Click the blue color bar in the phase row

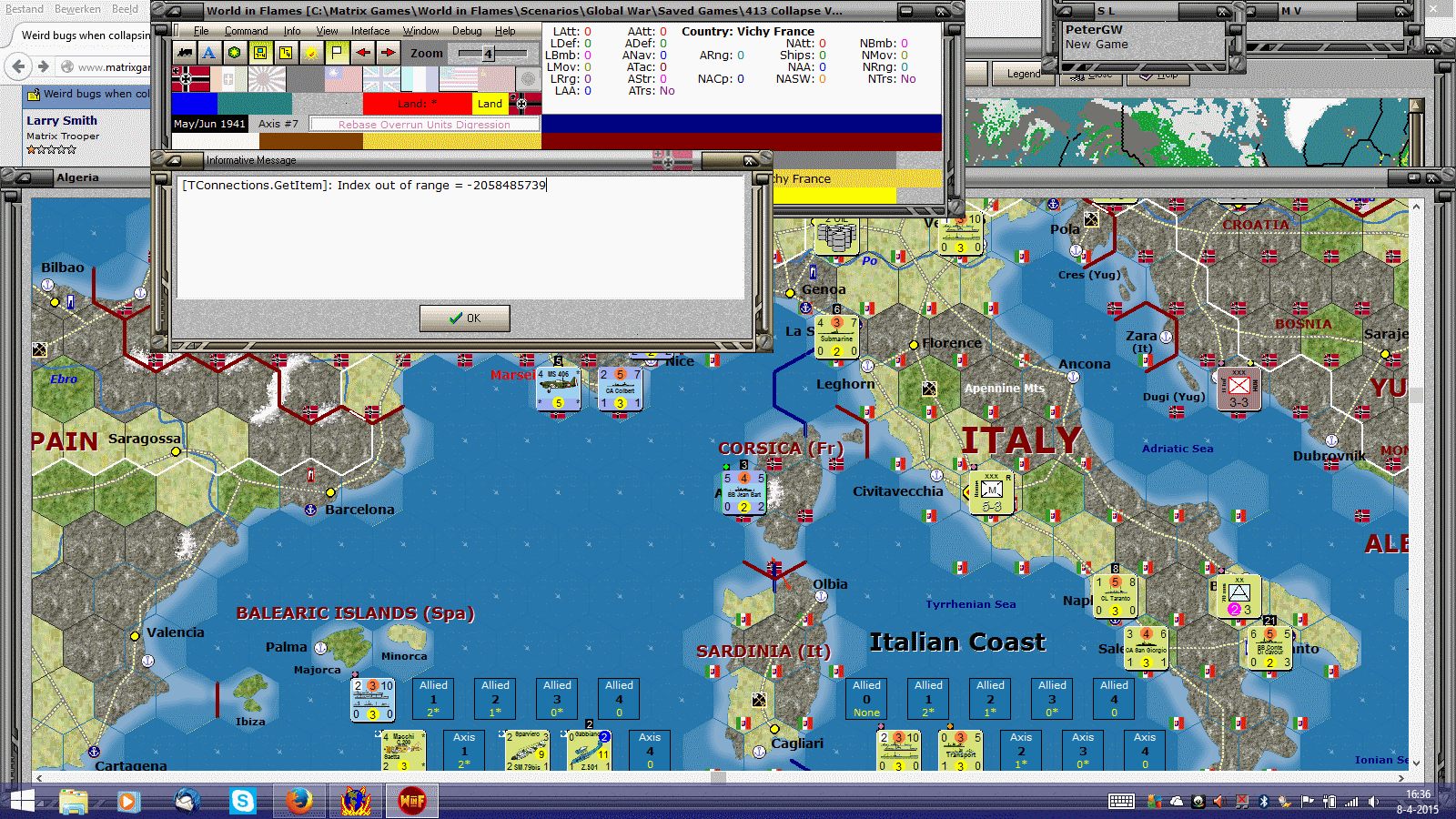pyautogui.click(x=195, y=104)
